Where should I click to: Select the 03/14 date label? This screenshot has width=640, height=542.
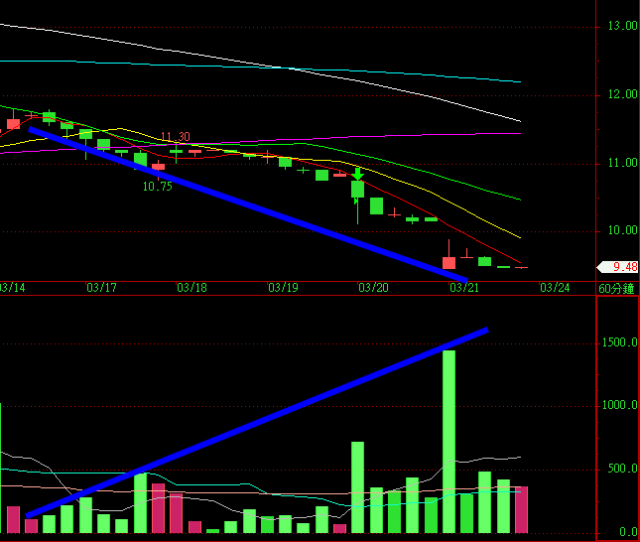click(x=12, y=288)
